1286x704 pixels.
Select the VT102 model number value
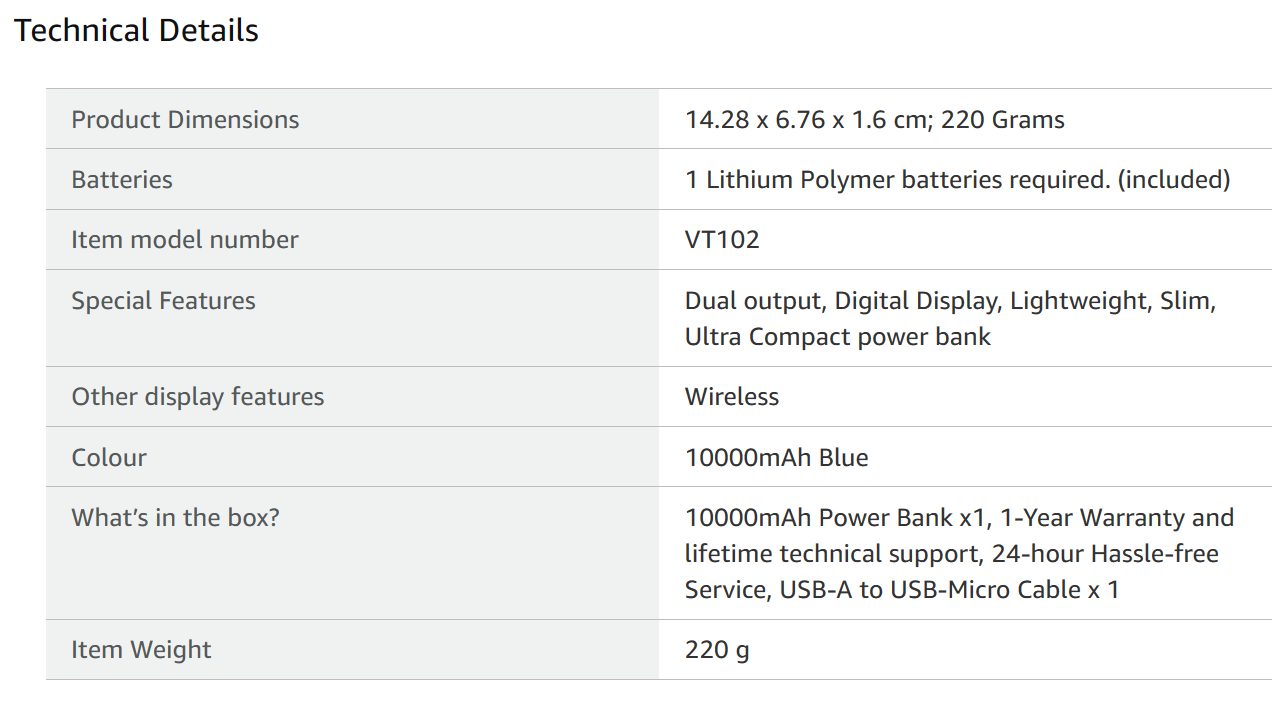pyautogui.click(x=722, y=240)
